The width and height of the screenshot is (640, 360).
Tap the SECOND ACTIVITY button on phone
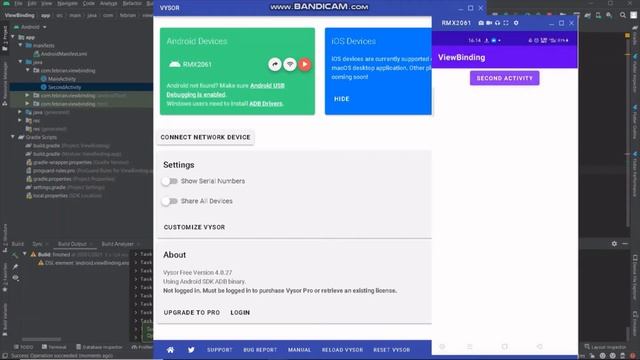(504, 78)
